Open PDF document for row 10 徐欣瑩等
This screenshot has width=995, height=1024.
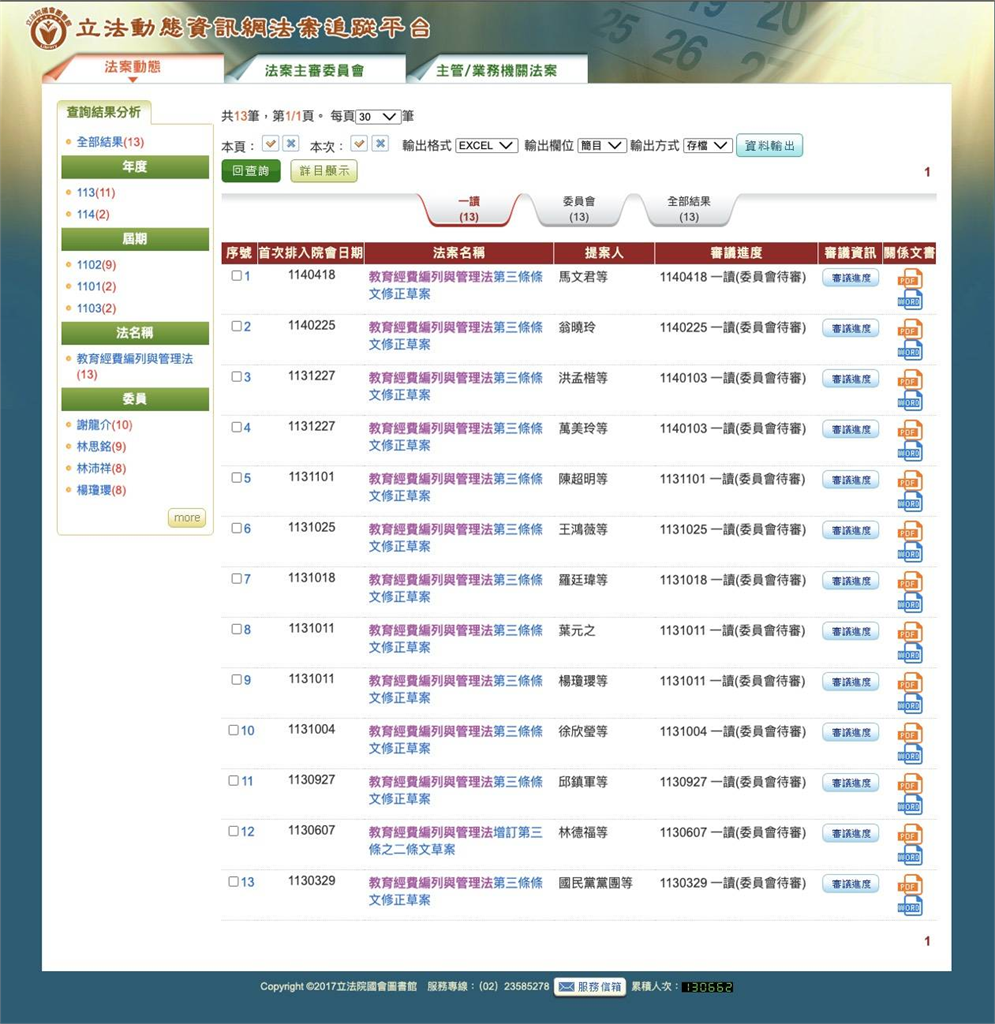coord(909,733)
